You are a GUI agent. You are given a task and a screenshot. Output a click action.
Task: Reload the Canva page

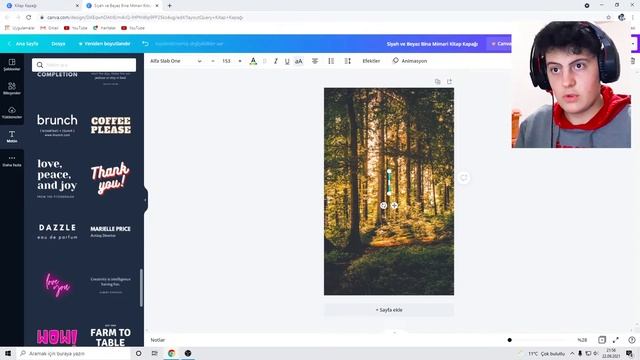29,18
